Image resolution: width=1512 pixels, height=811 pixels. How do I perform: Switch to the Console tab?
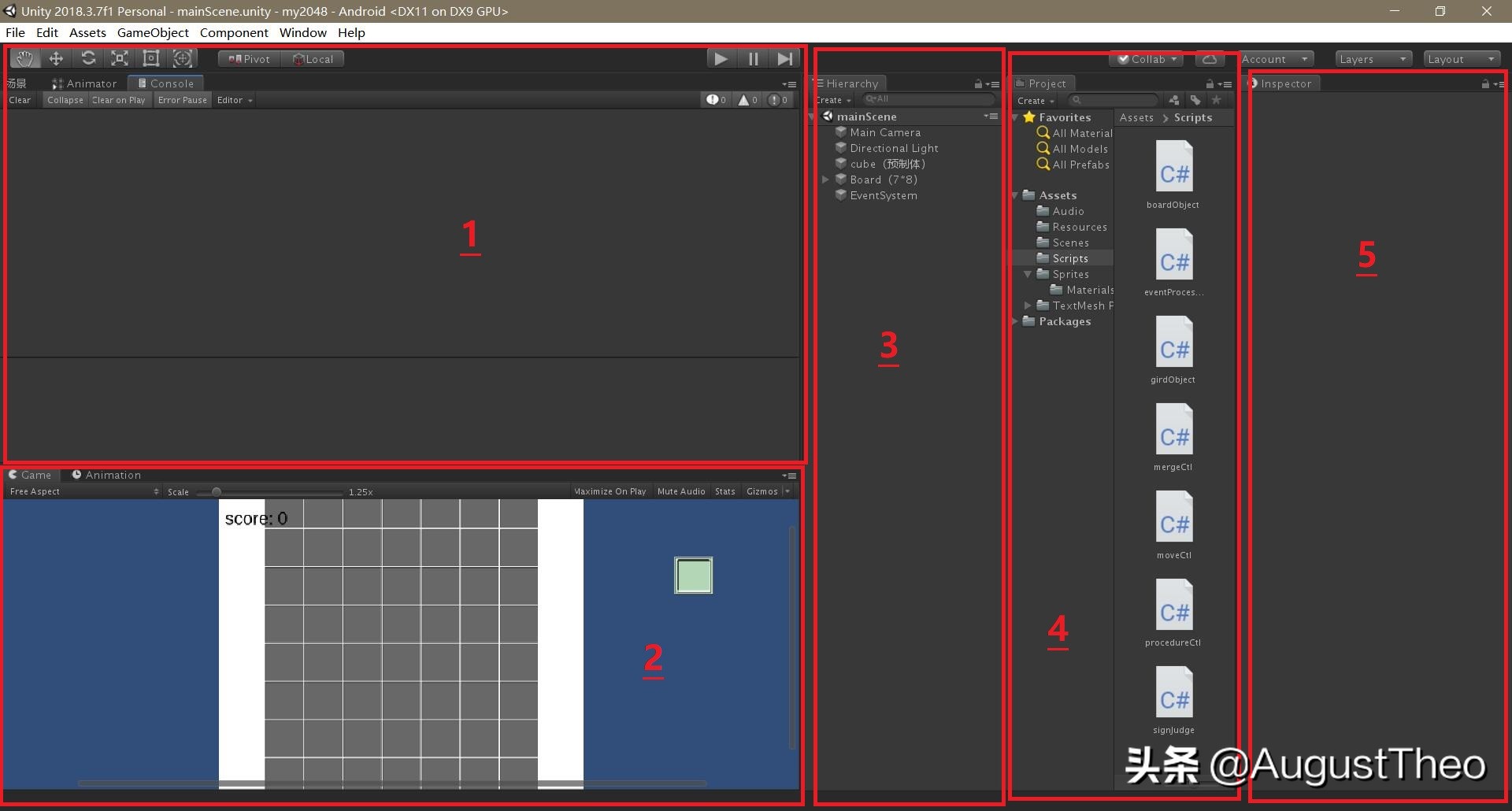(166, 83)
